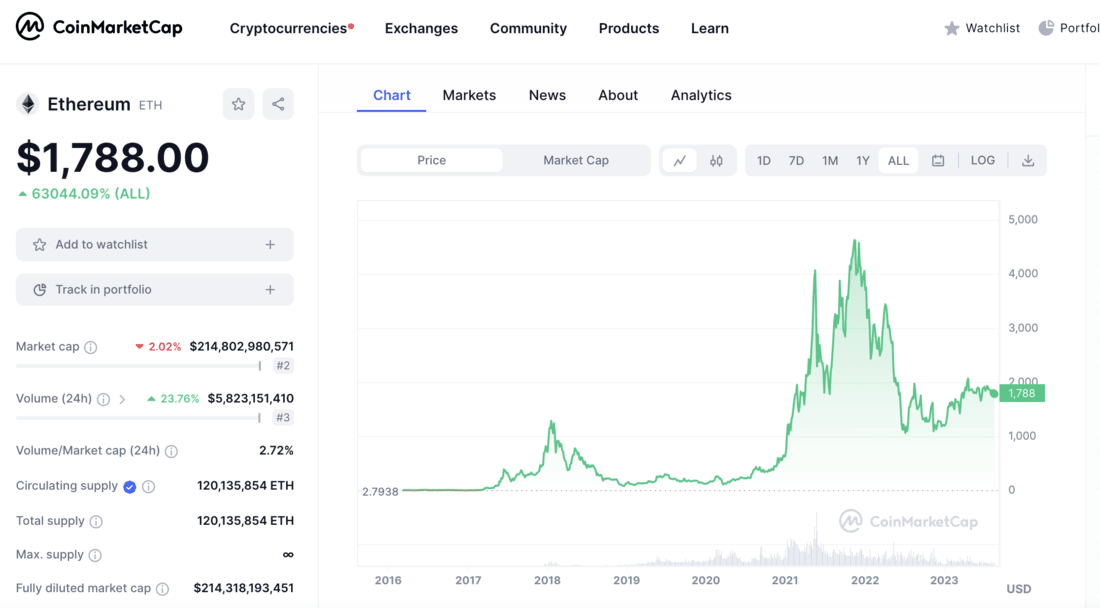The height and width of the screenshot is (608, 1100).
Task: Click the Ethereum coin logo icon
Action: pos(28,104)
